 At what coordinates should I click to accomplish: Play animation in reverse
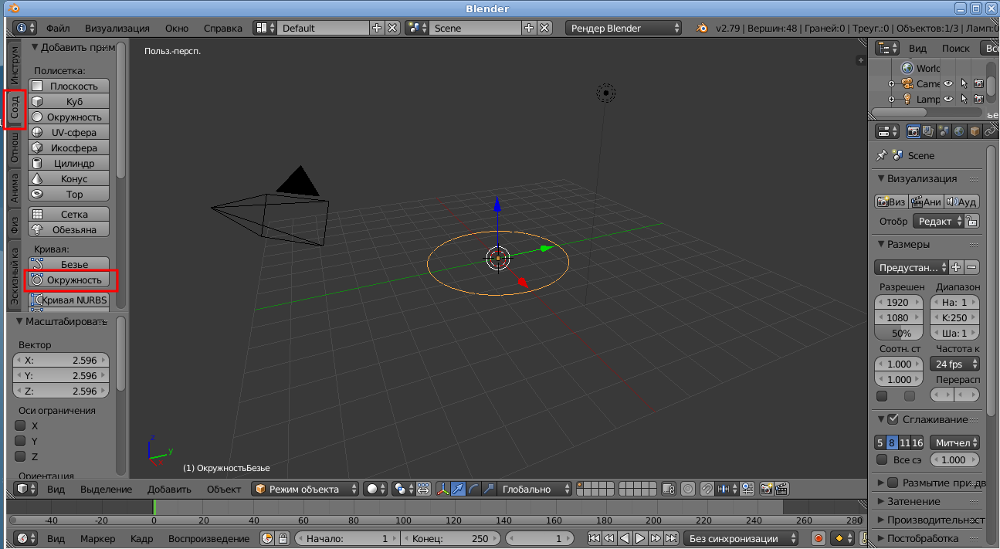(x=624, y=538)
